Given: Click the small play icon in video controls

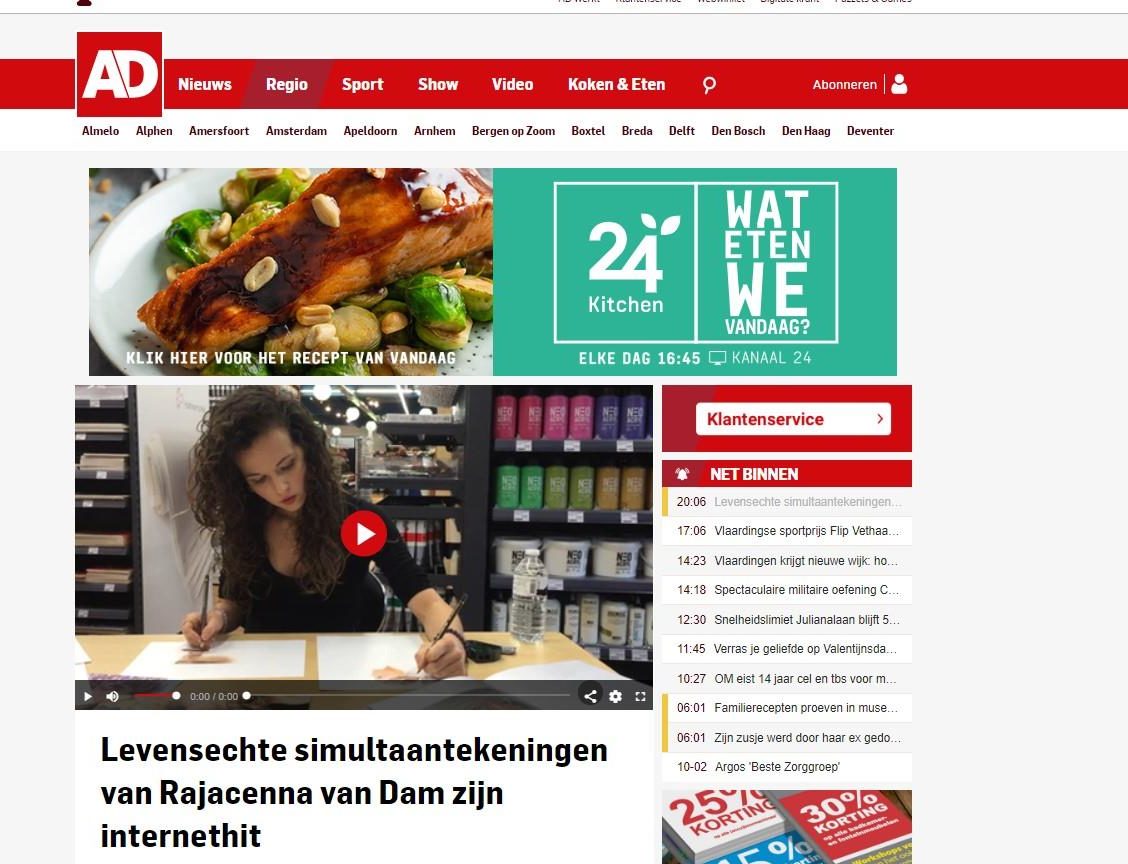Looking at the screenshot, I should pyautogui.click(x=88, y=696).
